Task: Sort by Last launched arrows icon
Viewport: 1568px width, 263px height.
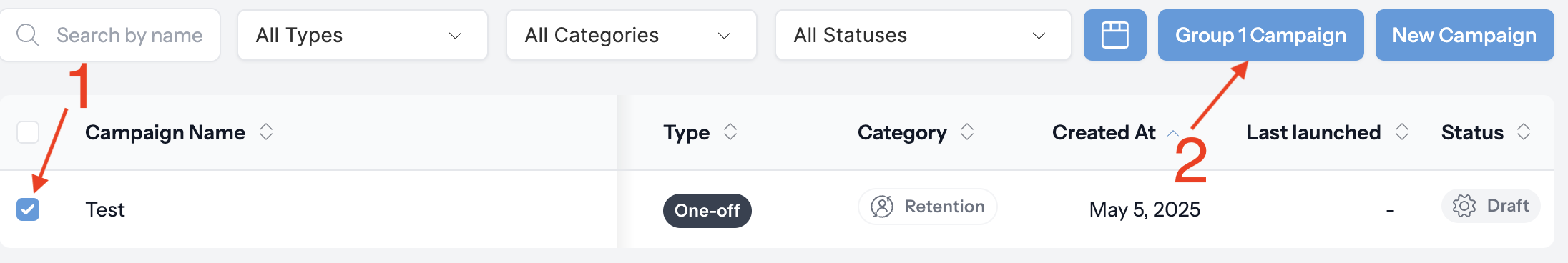Action: 1402,131
